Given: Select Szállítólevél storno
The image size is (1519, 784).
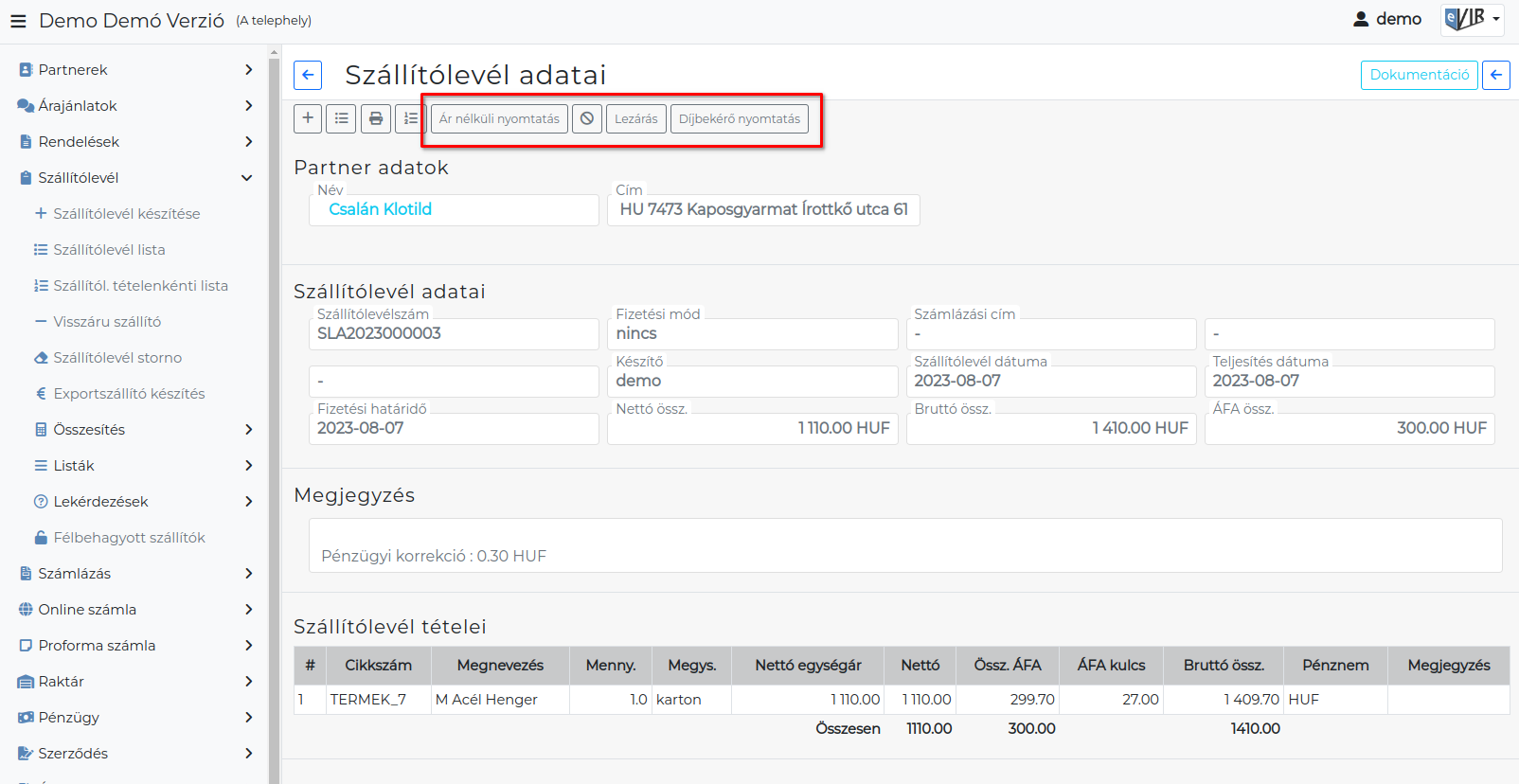Looking at the screenshot, I should (117, 357).
